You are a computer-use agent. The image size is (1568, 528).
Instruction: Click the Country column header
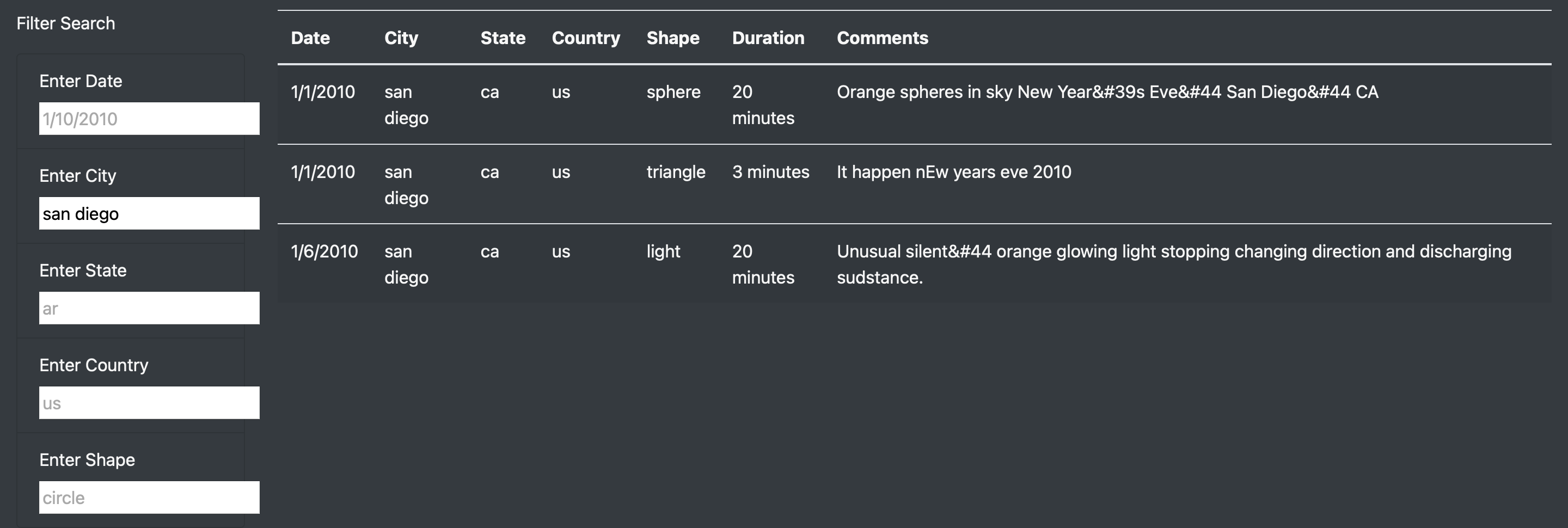click(586, 38)
